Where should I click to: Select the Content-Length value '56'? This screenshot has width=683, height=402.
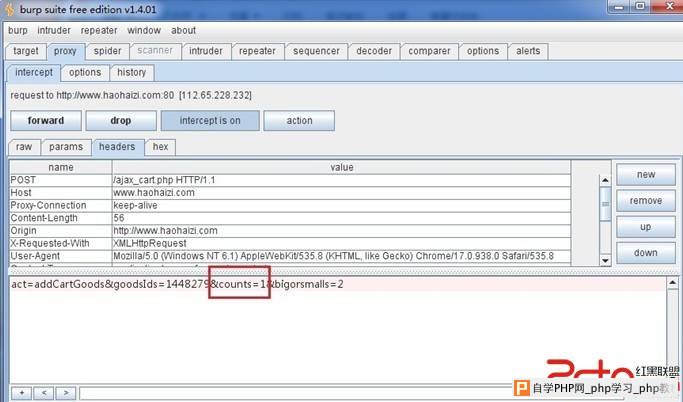[x=342, y=218]
